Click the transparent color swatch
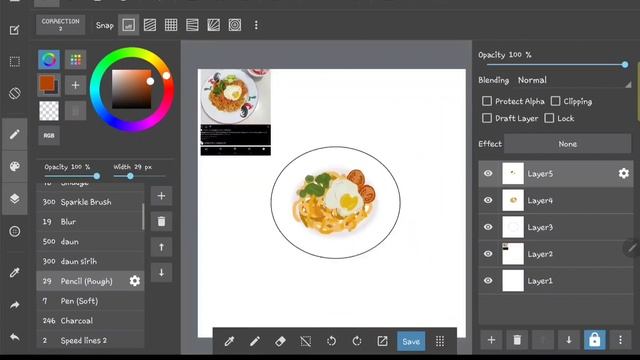Image resolution: width=640 pixels, height=360 pixels. click(x=49, y=111)
